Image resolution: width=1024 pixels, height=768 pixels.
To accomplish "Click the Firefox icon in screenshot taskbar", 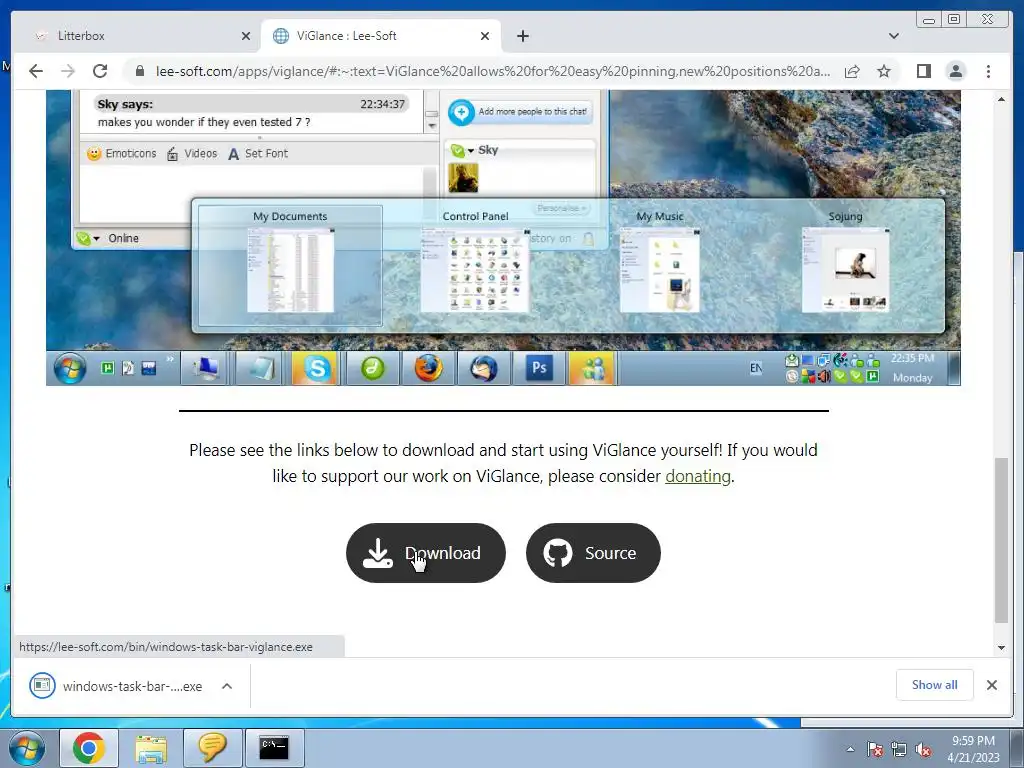I will [x=428, y=369].
